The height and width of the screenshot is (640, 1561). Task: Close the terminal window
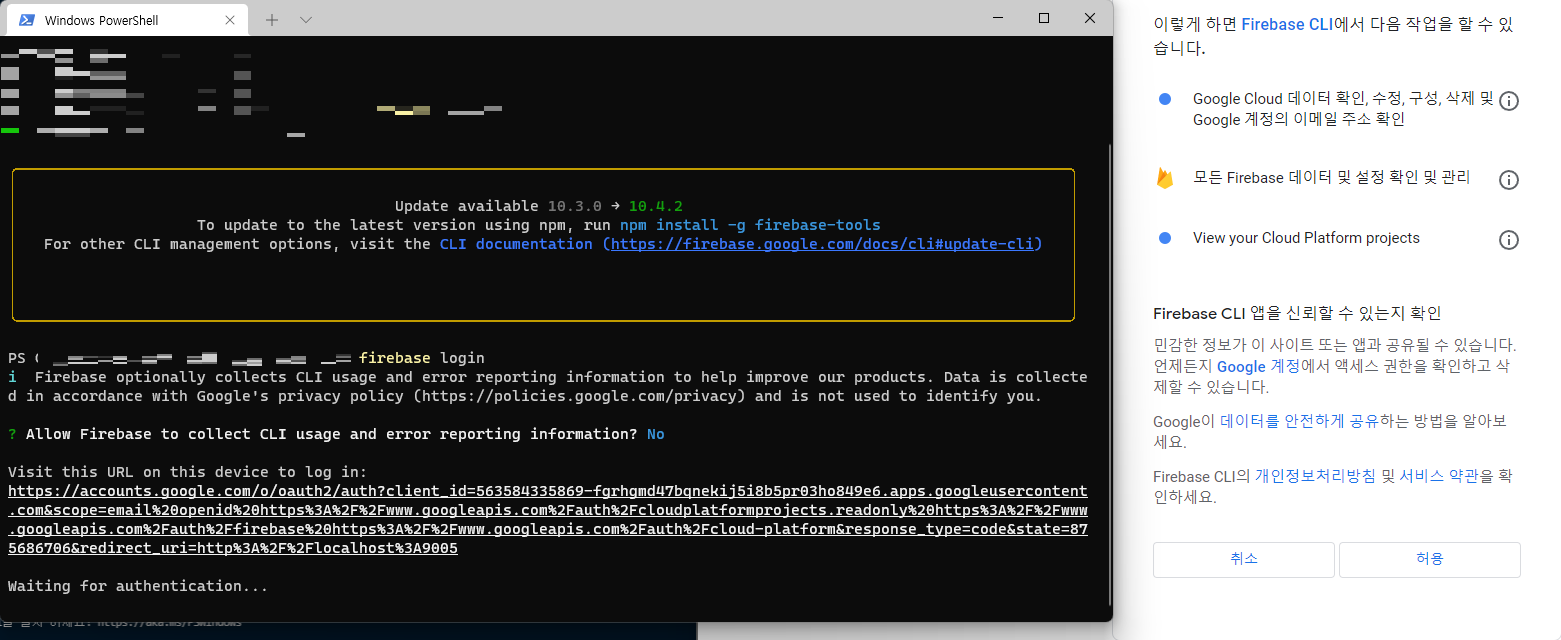click(1090, 18)
